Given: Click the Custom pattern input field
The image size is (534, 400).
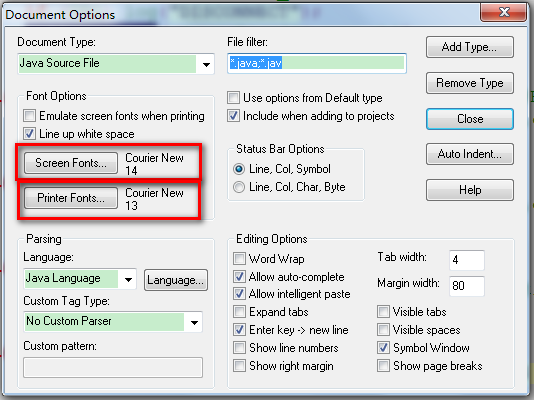Looking at the screenshot, I should (x=113, y=367).
